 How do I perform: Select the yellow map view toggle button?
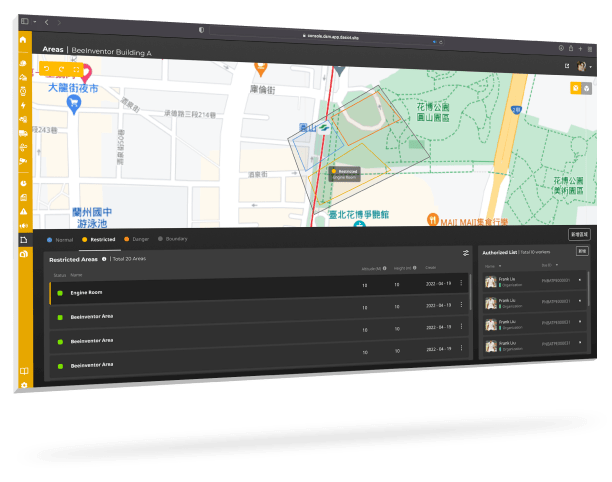(x=576, y=88)
